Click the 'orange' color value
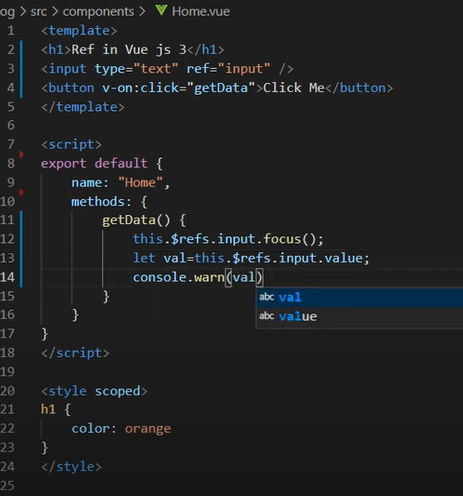 (148, 429)
